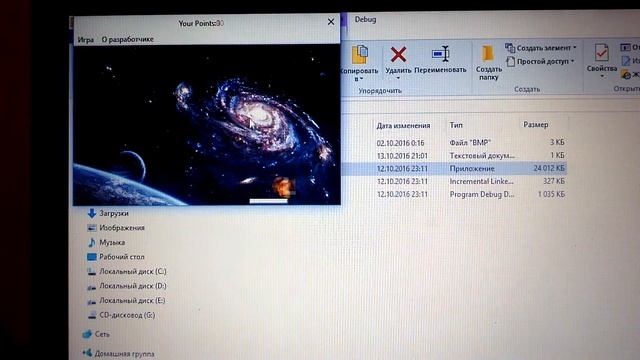The width and height of the screenshot is (640, 360).
Task: Click the white paddle in the game
Action: tap(269, 201)
